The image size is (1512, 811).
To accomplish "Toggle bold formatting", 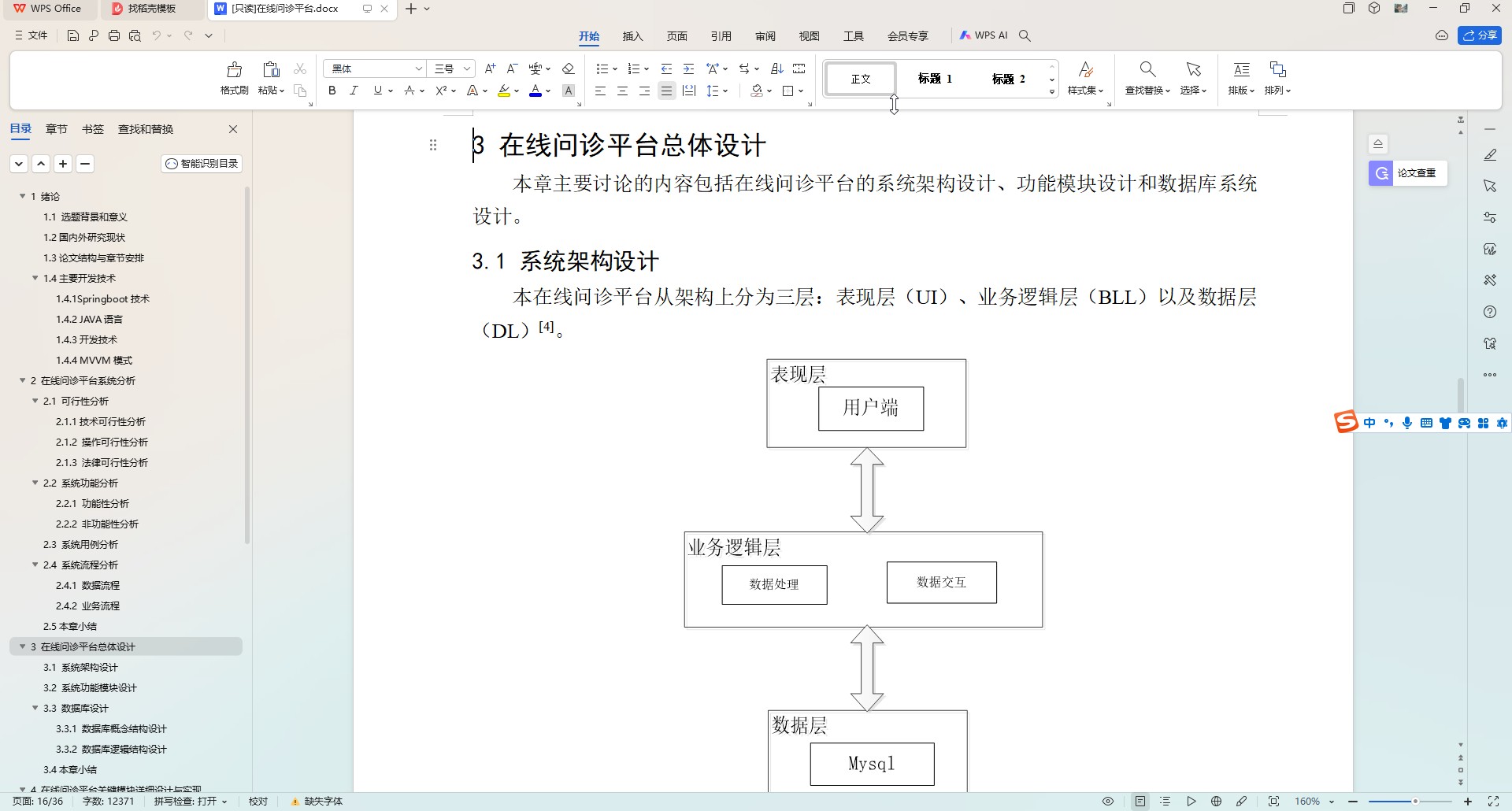I will (x=332, y=91).
